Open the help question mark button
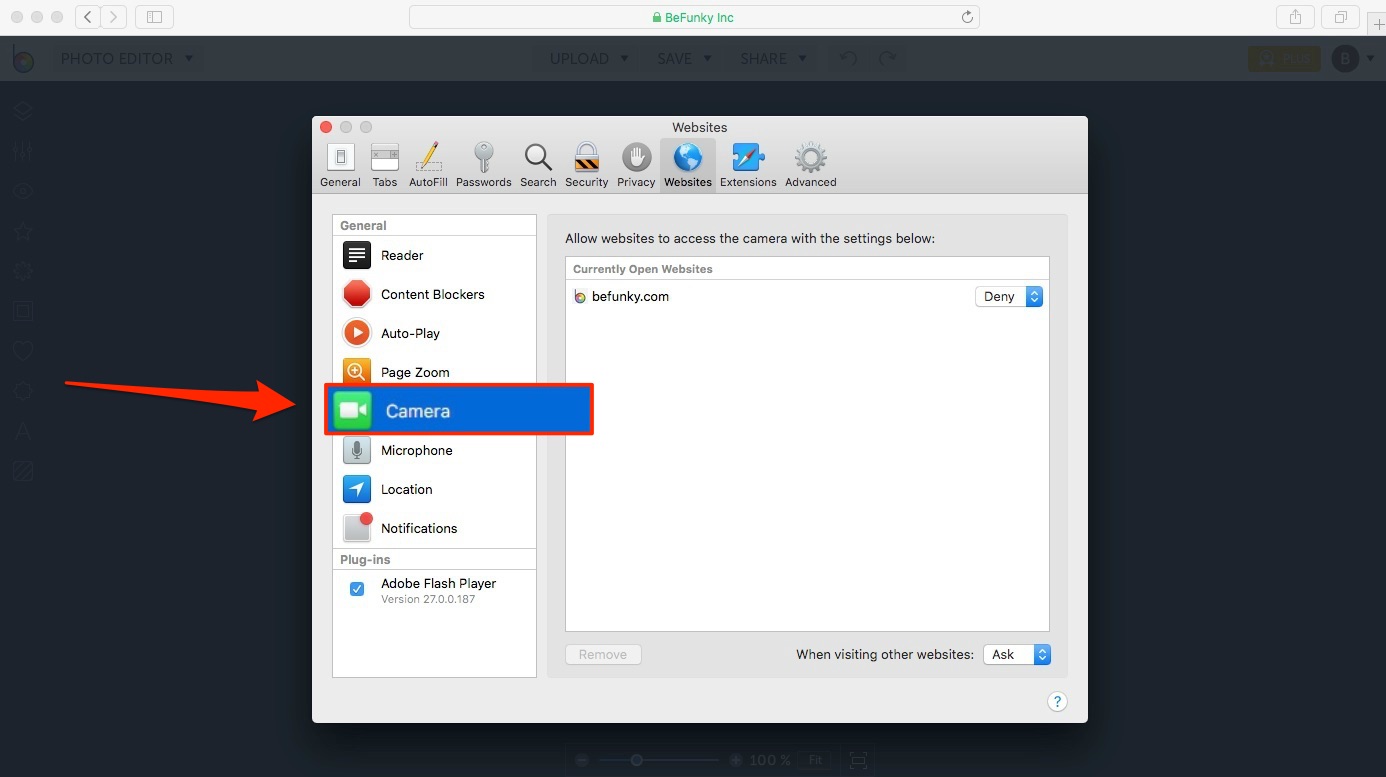Image resolution: width=1386 pixels, height=777 pixels. coord(1057,701)
